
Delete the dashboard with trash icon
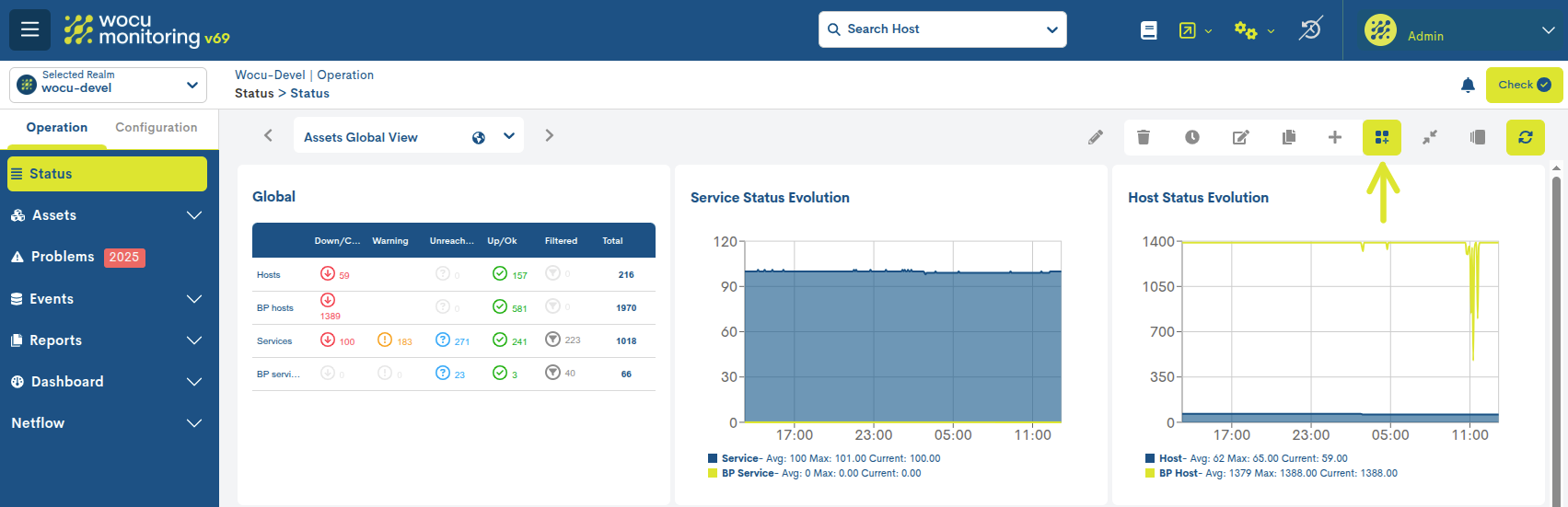pos(1144,137)
